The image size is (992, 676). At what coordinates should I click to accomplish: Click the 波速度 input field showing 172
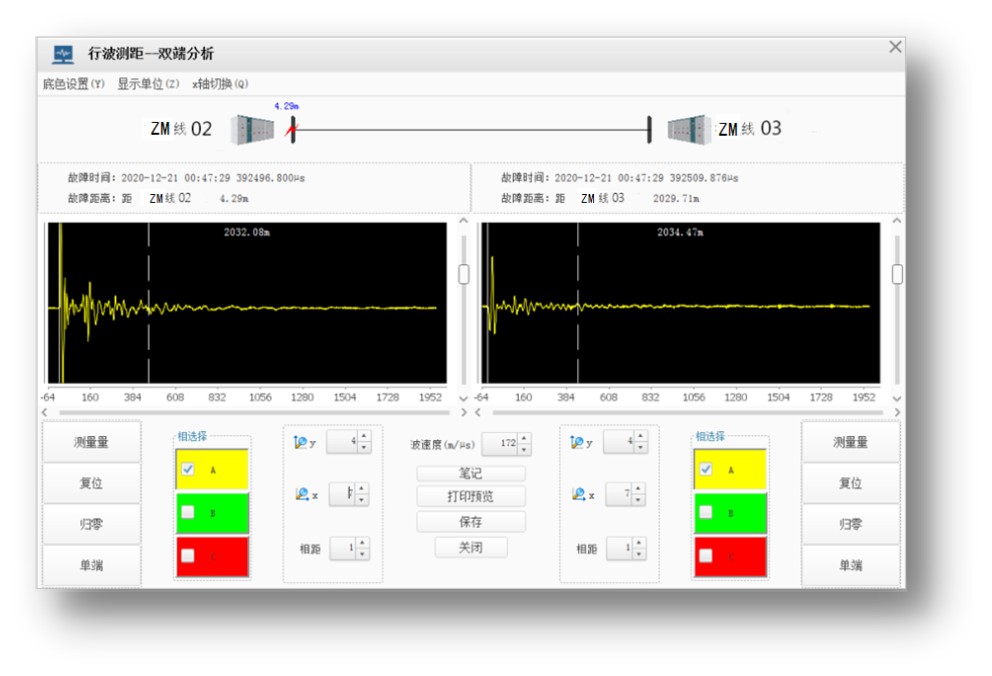click(500, 443)
